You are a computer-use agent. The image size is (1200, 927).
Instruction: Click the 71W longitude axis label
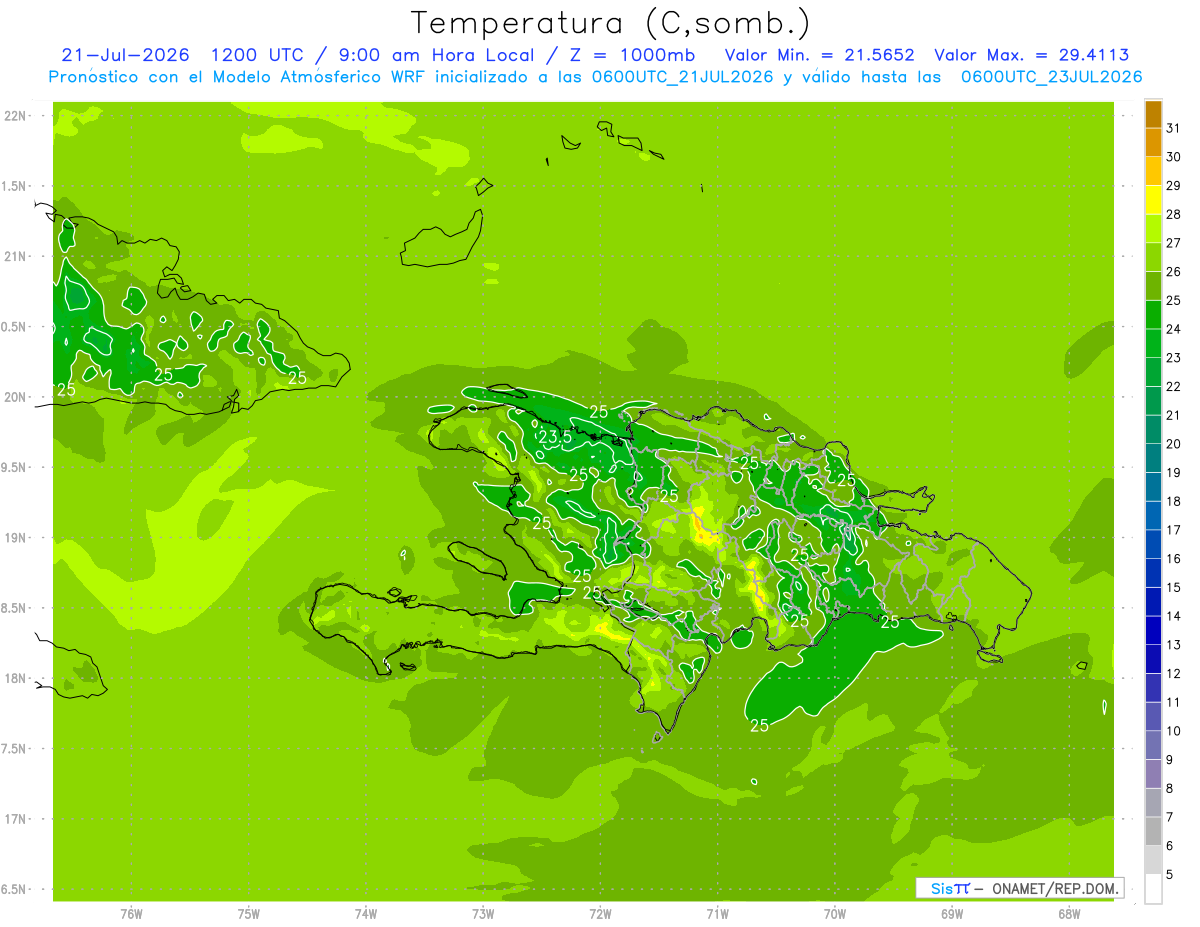click(x=717, y=913)
